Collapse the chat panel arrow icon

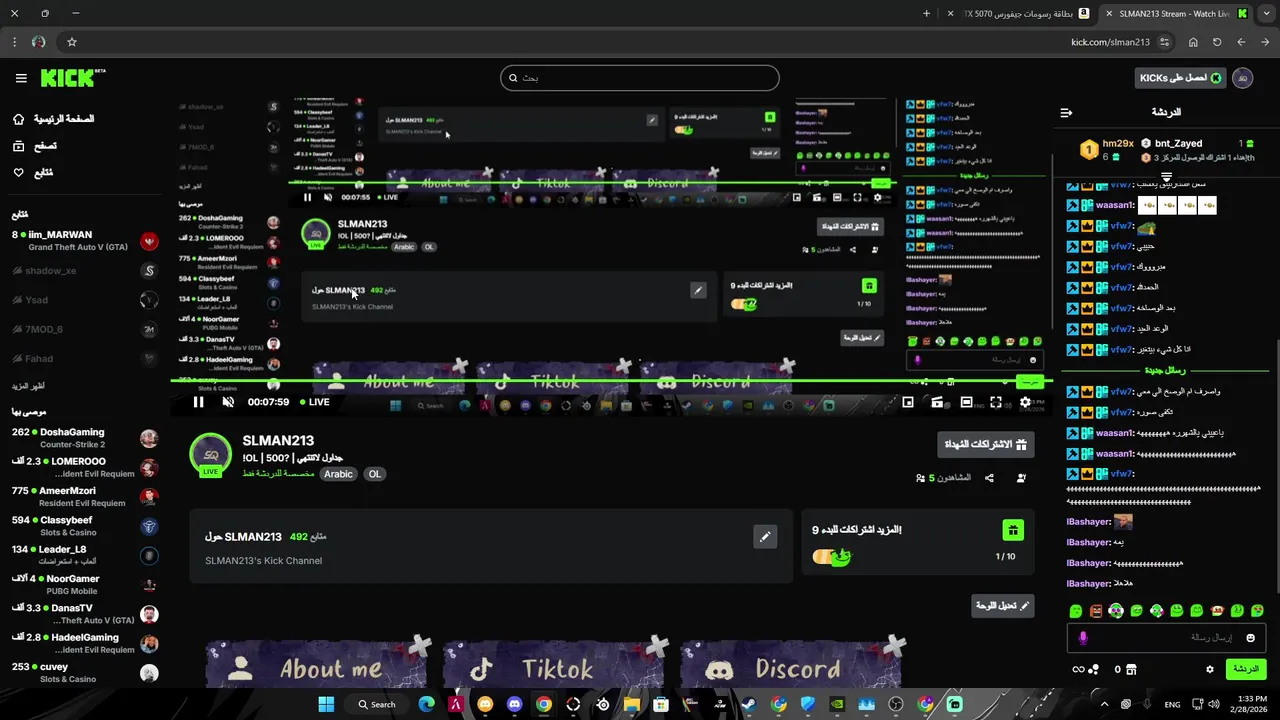1066,112
